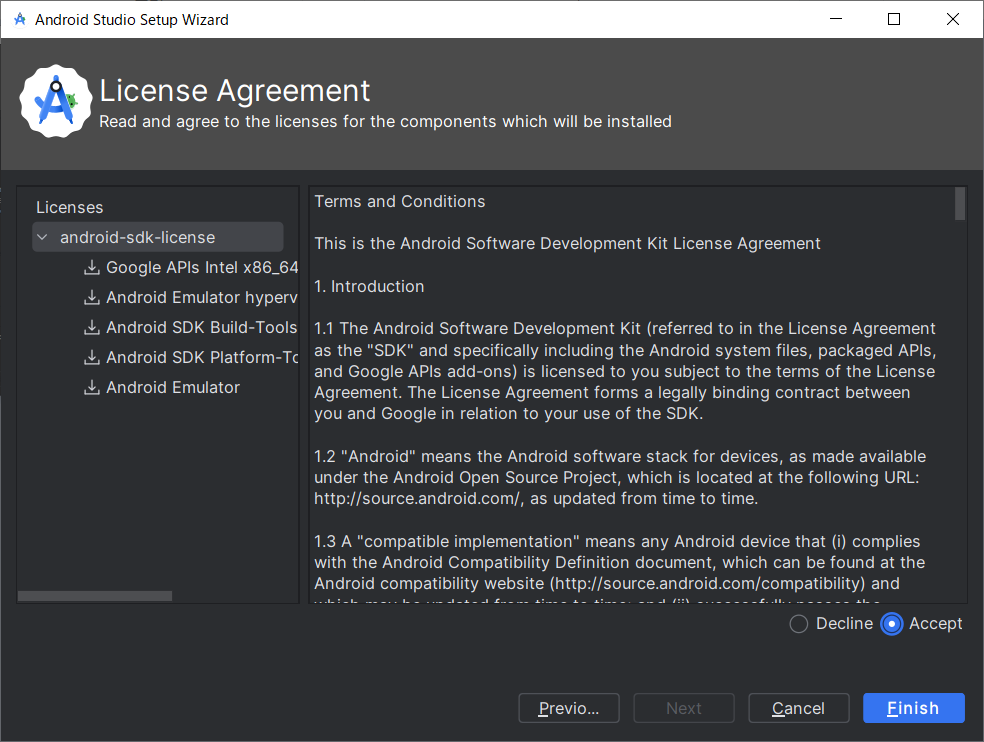
Task: Click the license text vertical scrollbar thumb
Action: click(x=960, y=203)
